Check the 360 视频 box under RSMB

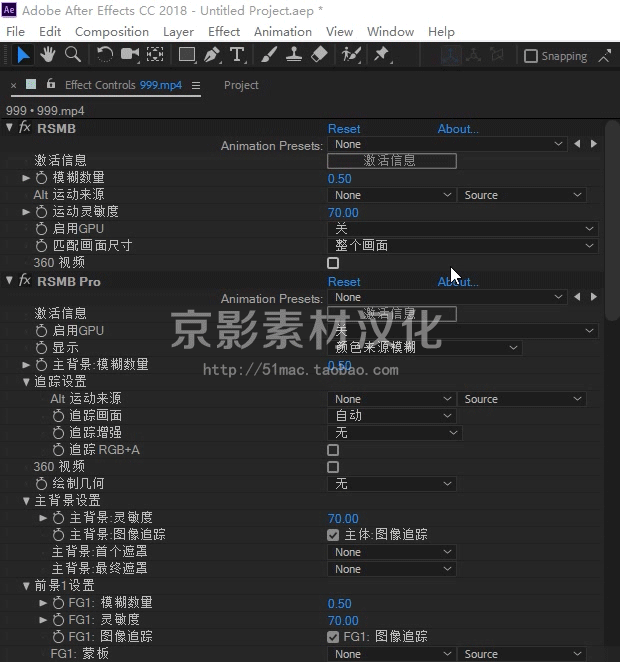tap(333, 263)
